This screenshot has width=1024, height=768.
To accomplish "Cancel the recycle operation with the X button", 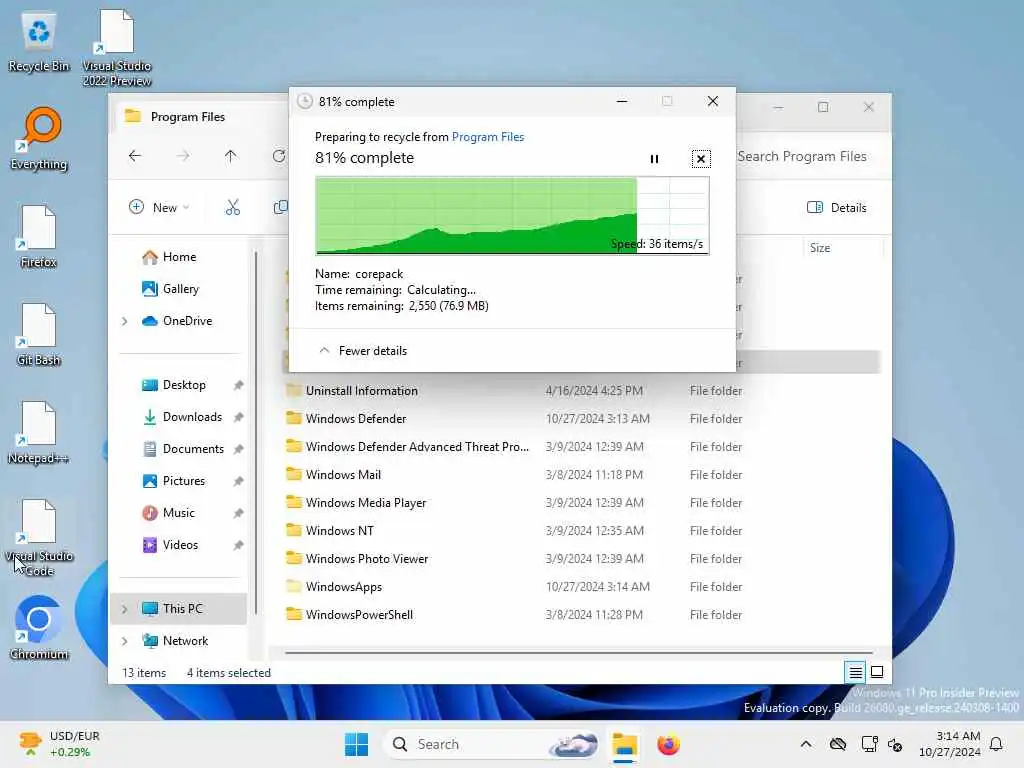I will point(701,159).
